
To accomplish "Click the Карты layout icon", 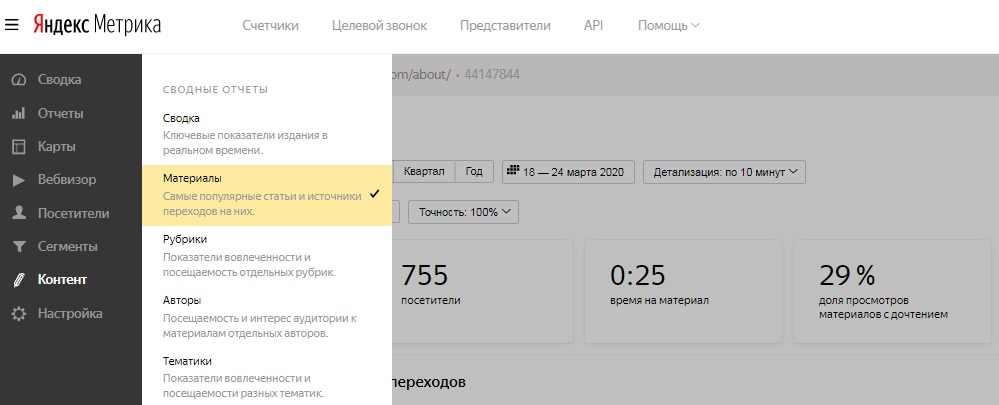I will (19, 146).
